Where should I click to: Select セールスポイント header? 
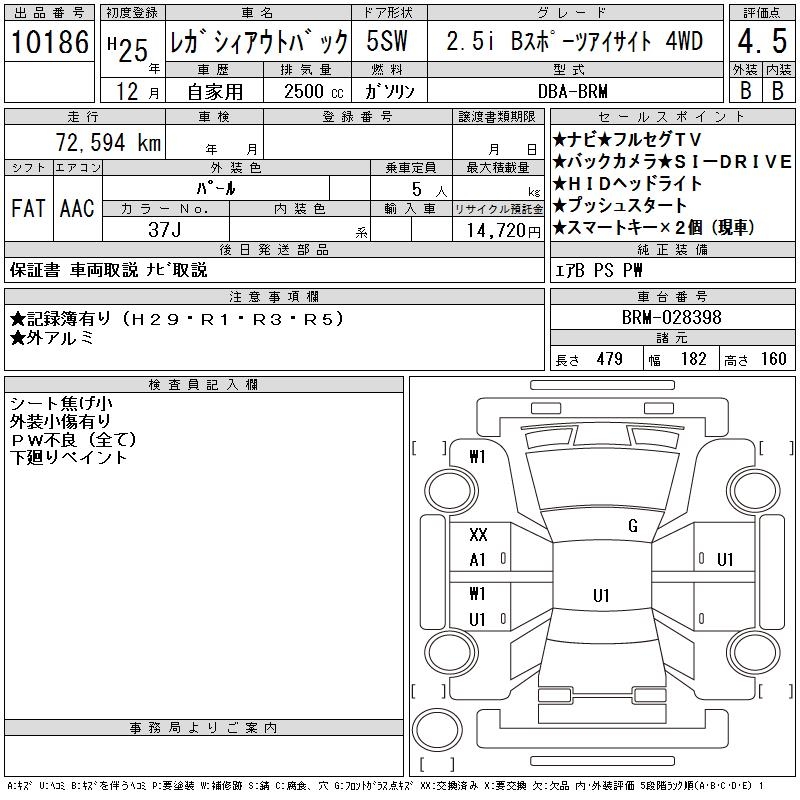click(672, 117)
